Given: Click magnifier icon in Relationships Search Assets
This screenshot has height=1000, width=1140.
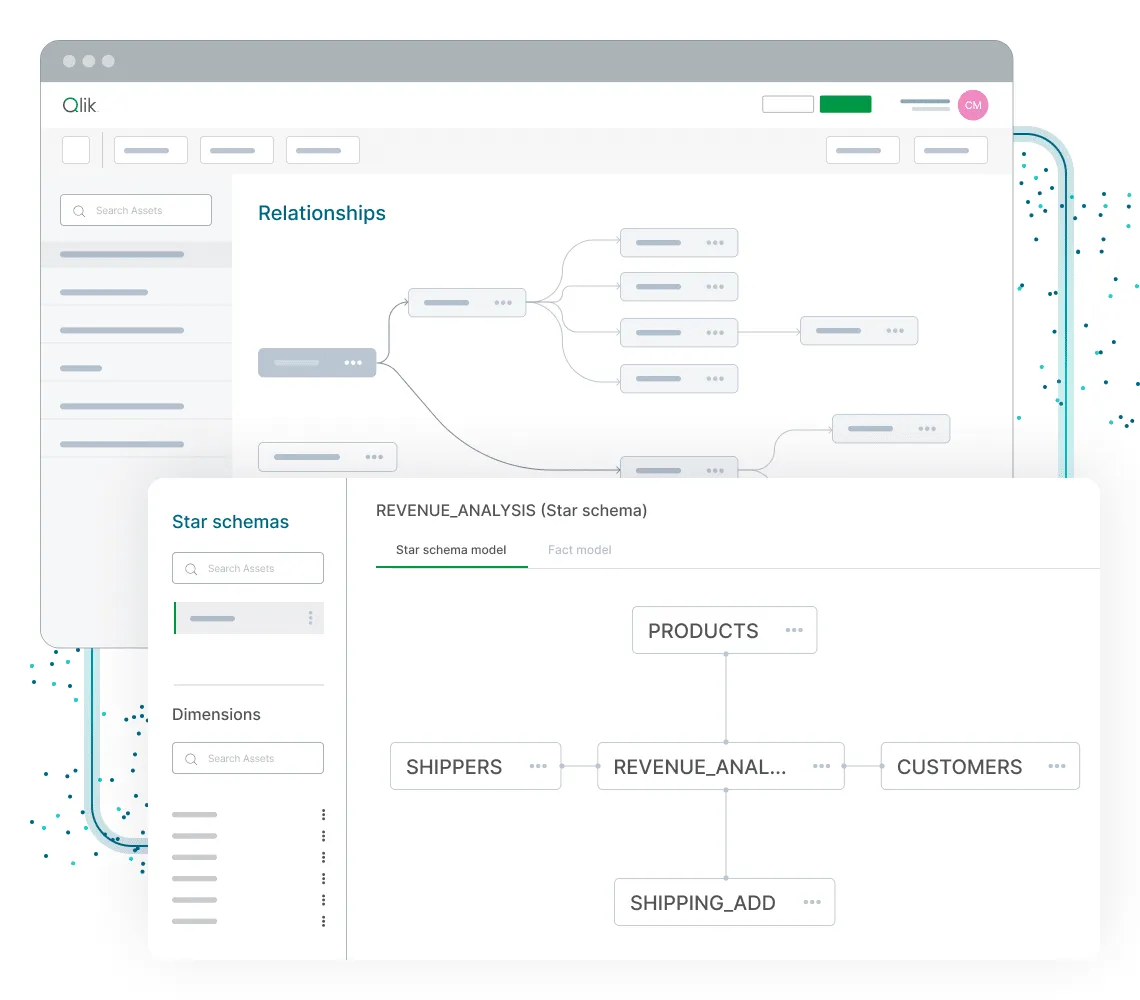Looking at the screenshot, I should click(x=79, y=211).
